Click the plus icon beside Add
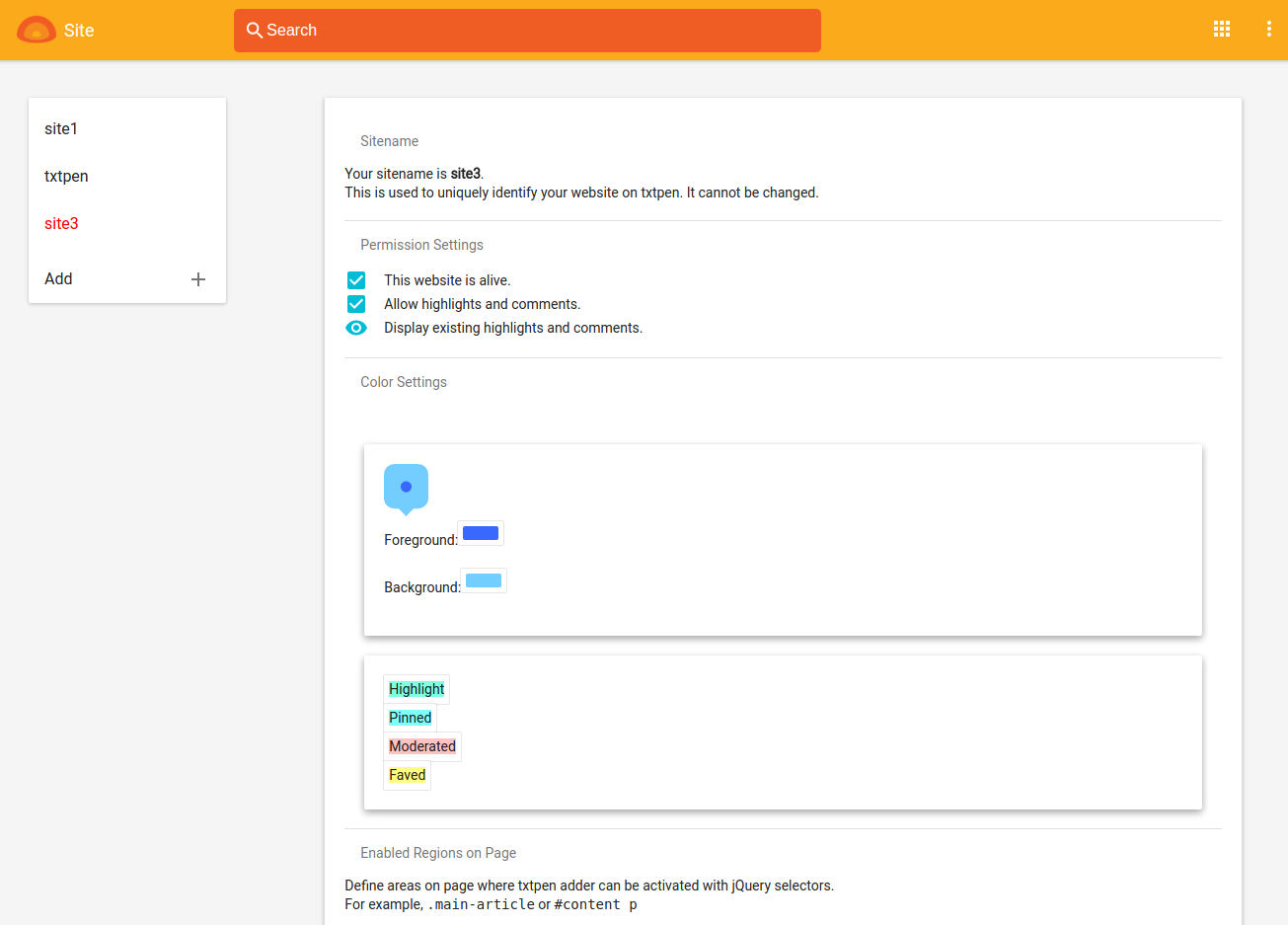The height and width of the screenshot is (925, 1288). point(198,279)
